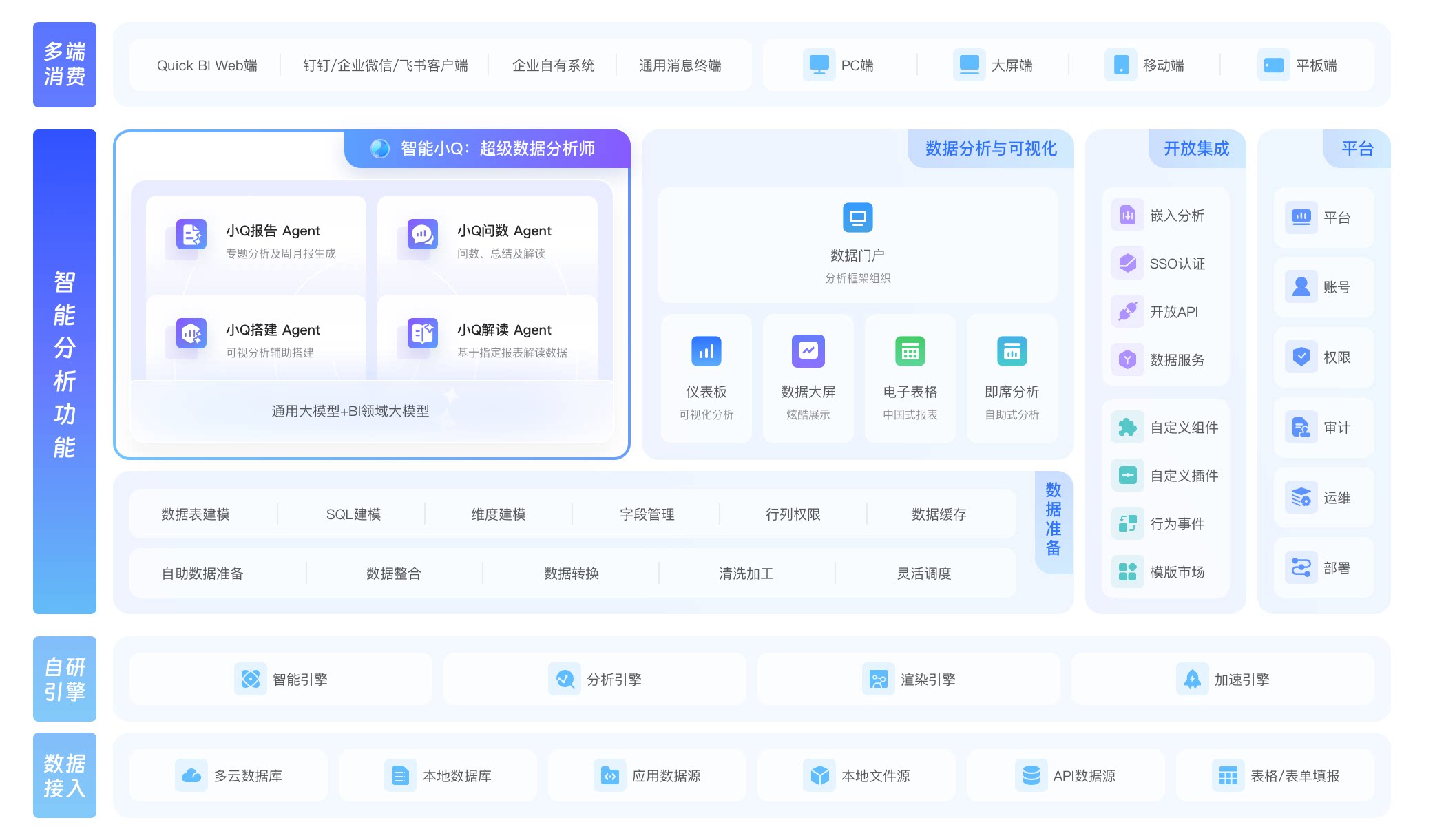The height and width of the screenshot is (840, 1435).
Task: Select the SSO认证 icon
Action: [x=1127, y=263]
